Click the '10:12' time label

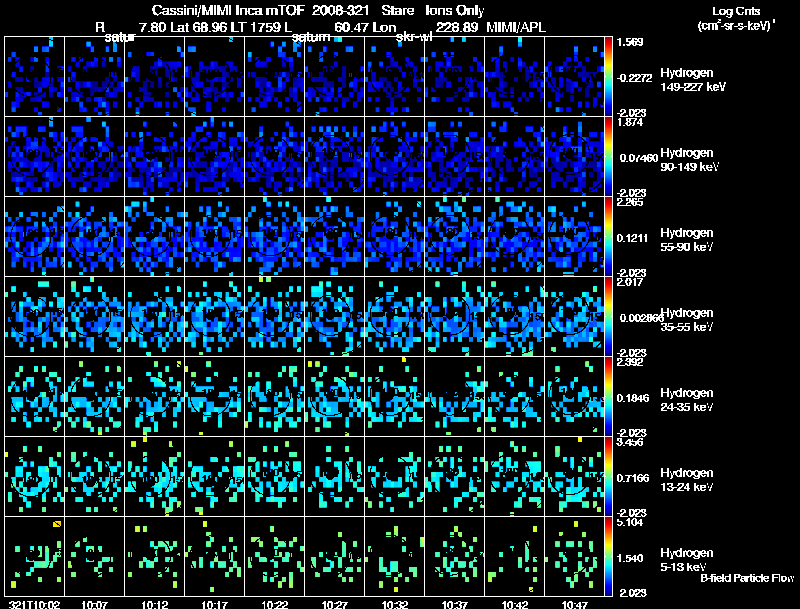pyautogui.click(x=154, y=604)
